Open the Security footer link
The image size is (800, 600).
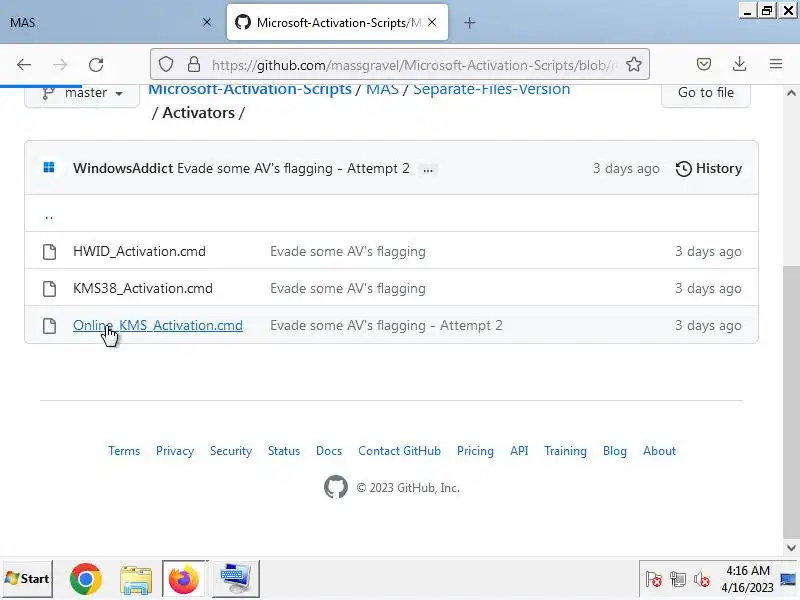click(x=231, y=451)
